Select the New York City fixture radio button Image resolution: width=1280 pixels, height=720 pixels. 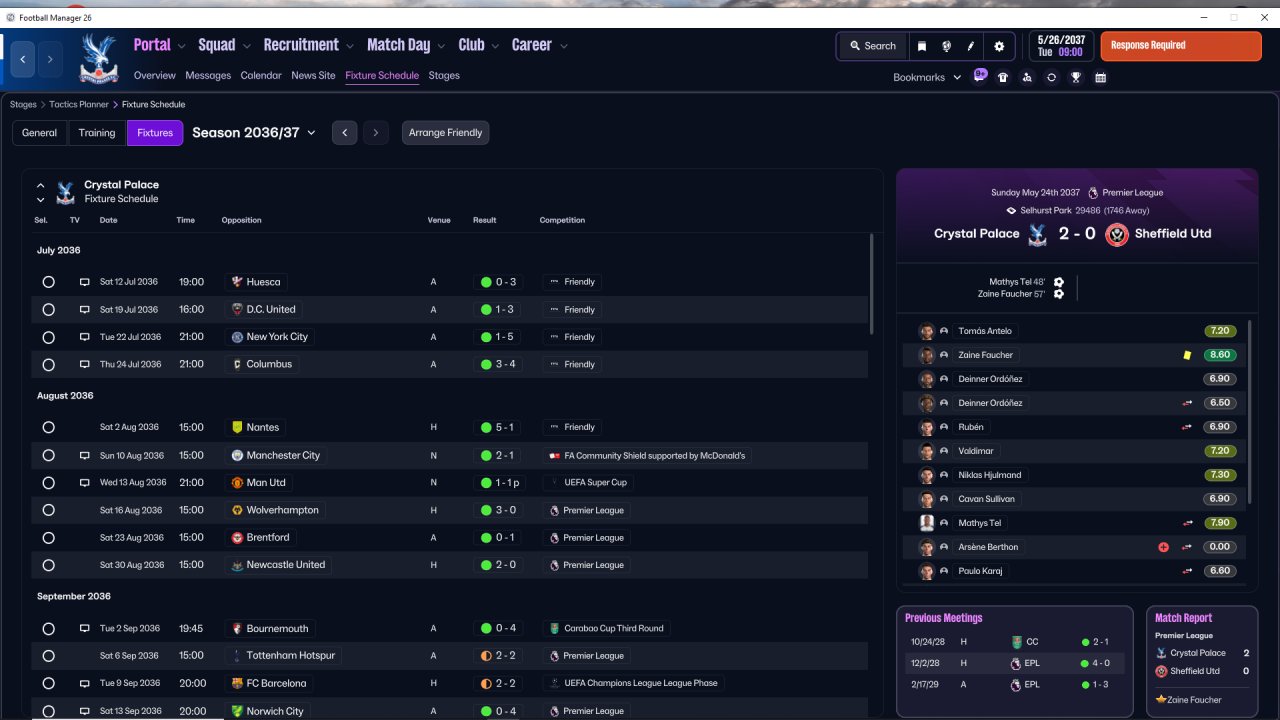48,337
